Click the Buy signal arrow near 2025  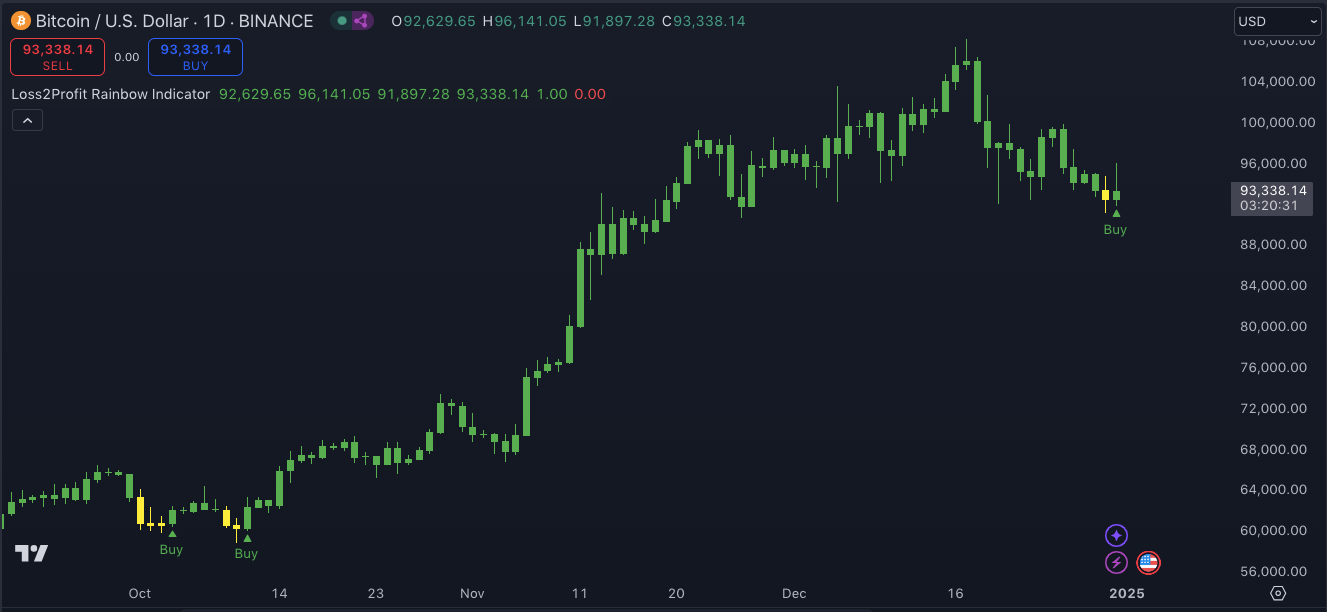point(1116,213)
